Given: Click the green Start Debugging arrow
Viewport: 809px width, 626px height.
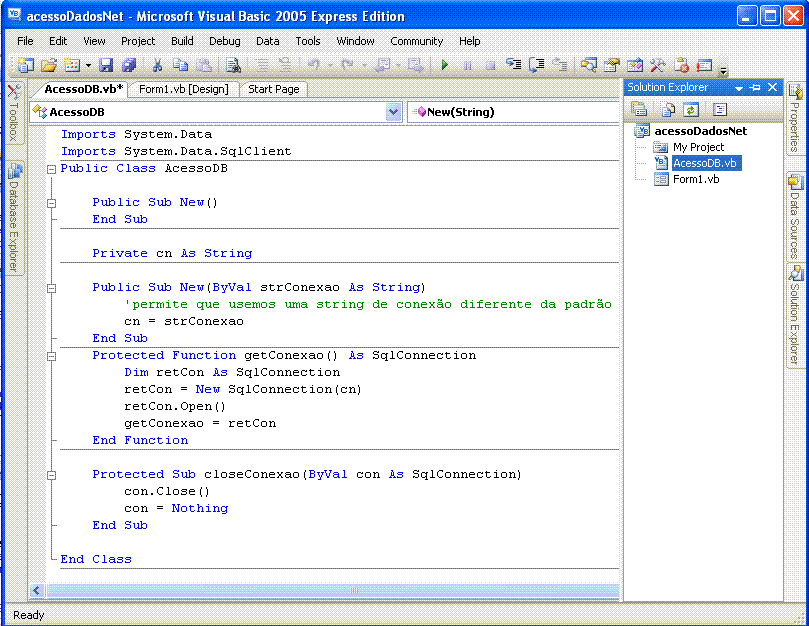Looking at the screenshot, I should [x=445, y=65].
